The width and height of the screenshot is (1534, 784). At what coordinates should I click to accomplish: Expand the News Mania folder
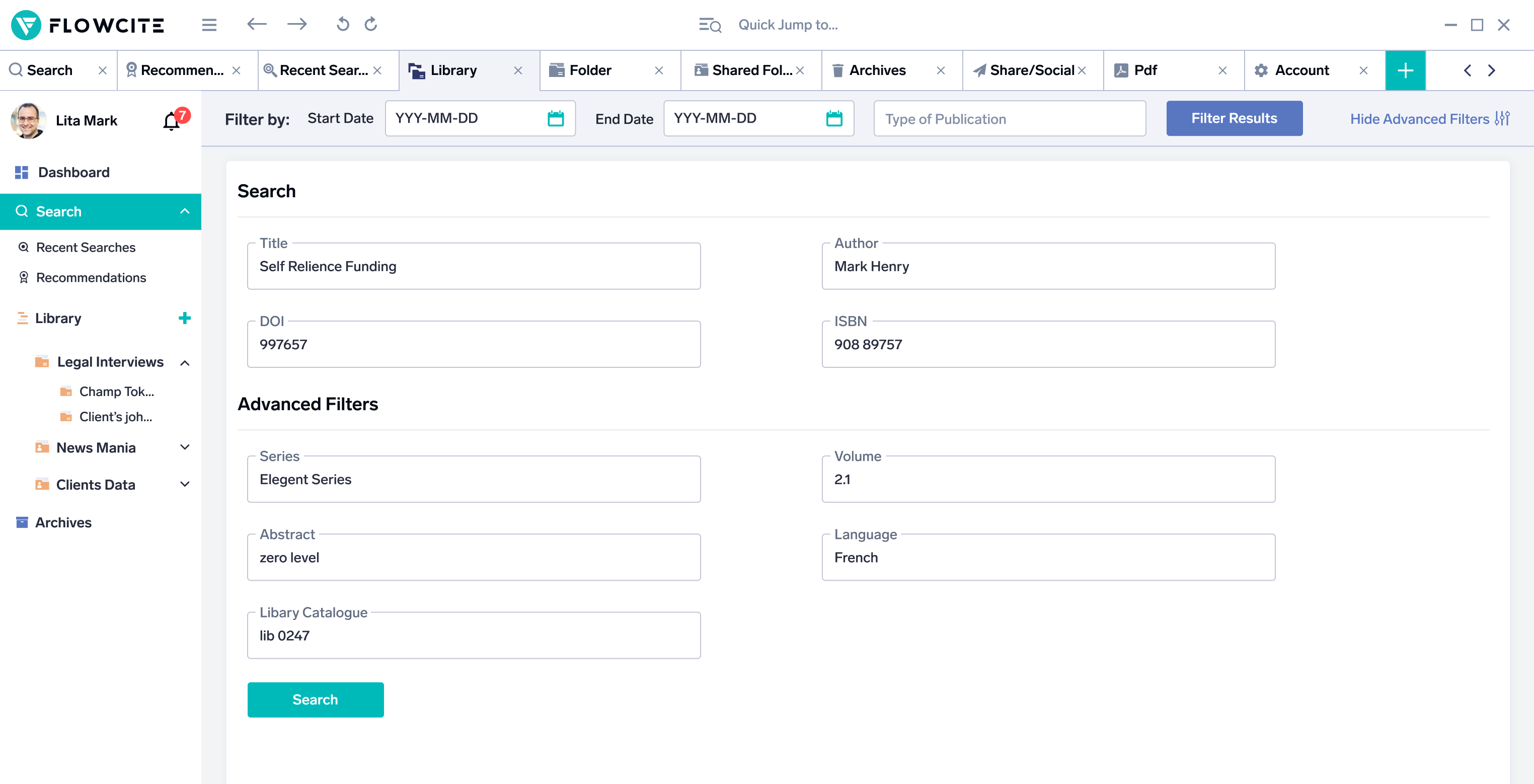point(185,447)
